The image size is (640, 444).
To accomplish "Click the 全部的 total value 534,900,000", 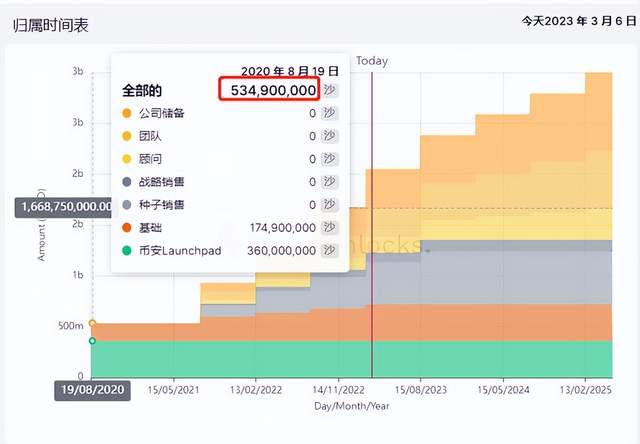I will (269, 90).
